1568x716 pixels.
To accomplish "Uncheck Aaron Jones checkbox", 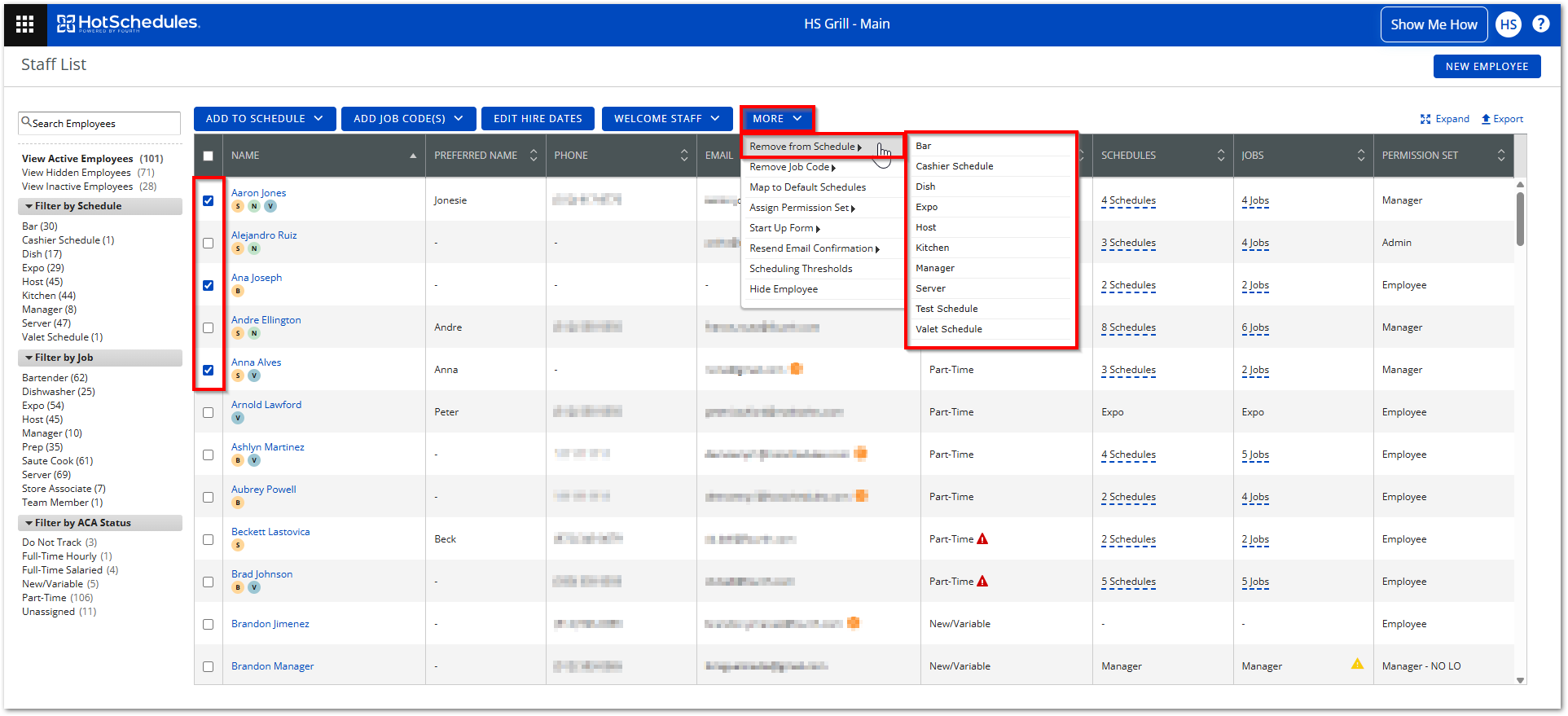I will (x=209, y=200).
